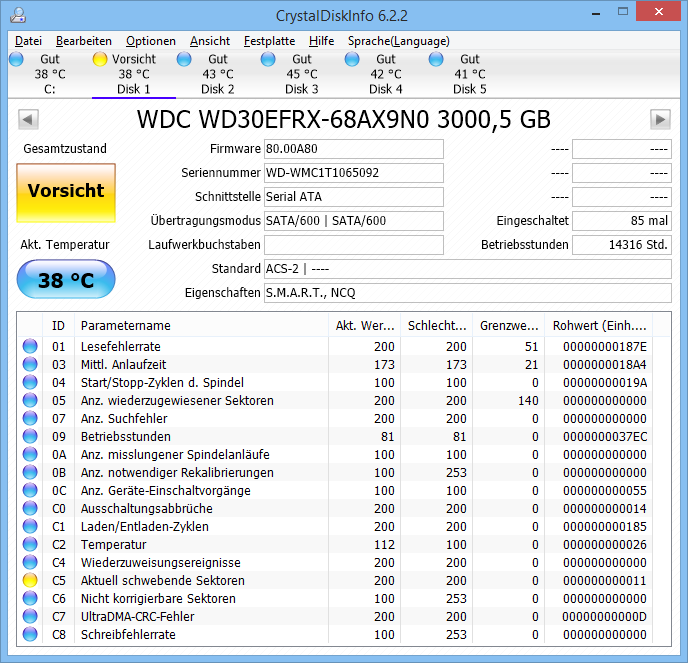Image resolution: width=688 pixels, height=663 pixels.
Task: Click the blue status orb for Disk 5
Action: click(436, 59)
